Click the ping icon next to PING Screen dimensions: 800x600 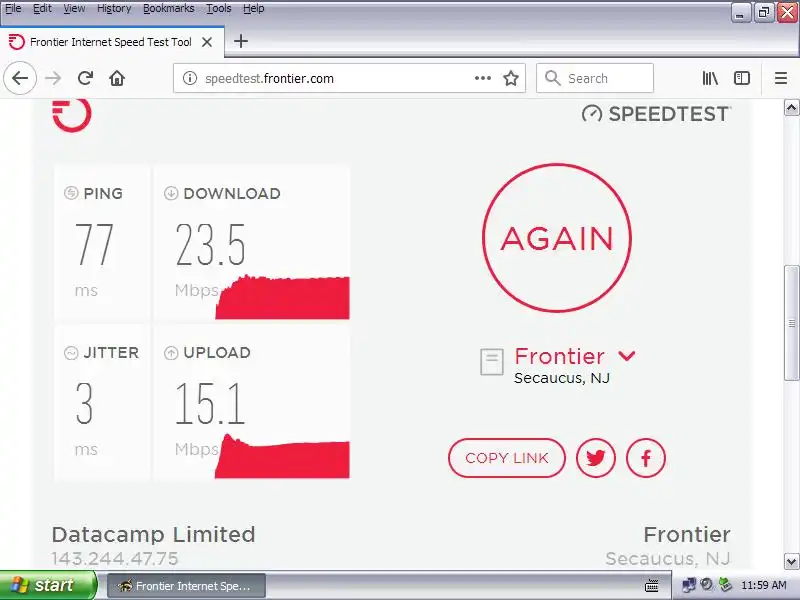(x=71, y=193)
